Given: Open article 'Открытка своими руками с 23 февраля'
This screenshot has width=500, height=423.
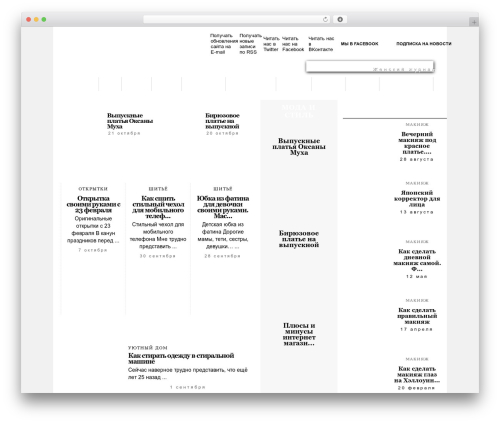Looking at the screenshot, I should (x=93, y=204).
